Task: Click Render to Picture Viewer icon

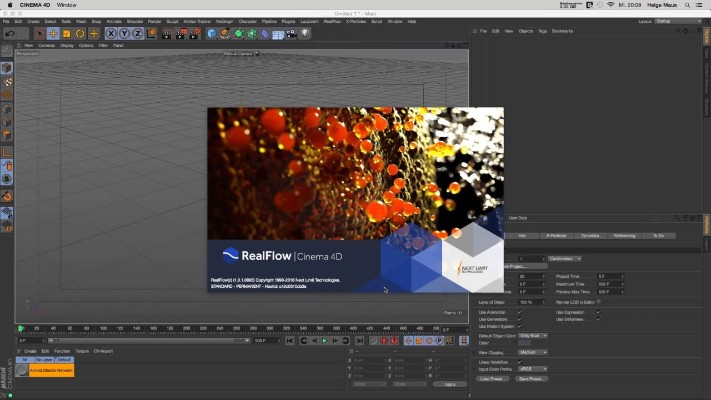Action: (181, 34)
